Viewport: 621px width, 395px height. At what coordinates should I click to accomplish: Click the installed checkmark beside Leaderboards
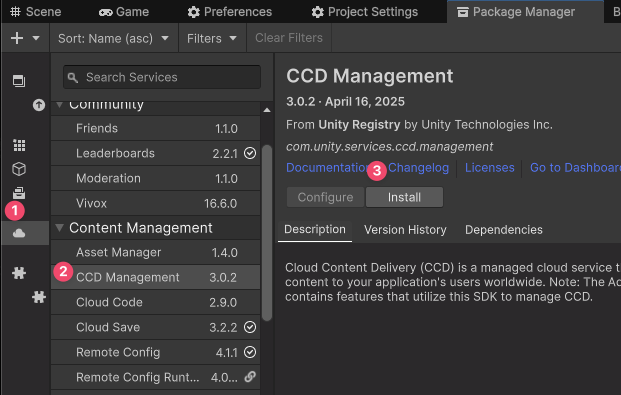click(250, 153)
